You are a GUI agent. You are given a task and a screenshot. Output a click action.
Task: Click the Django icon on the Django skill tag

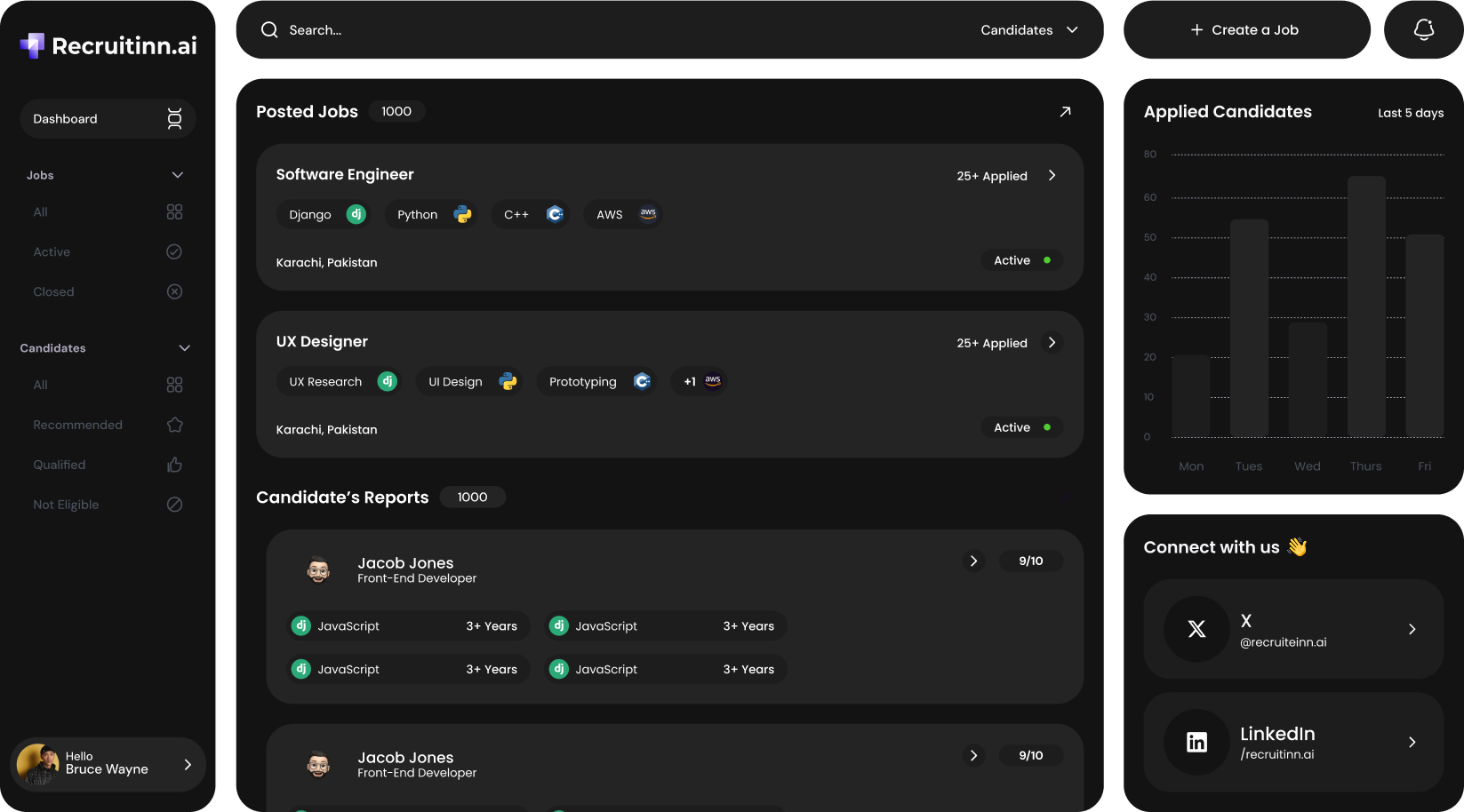[x=356, y=214]
